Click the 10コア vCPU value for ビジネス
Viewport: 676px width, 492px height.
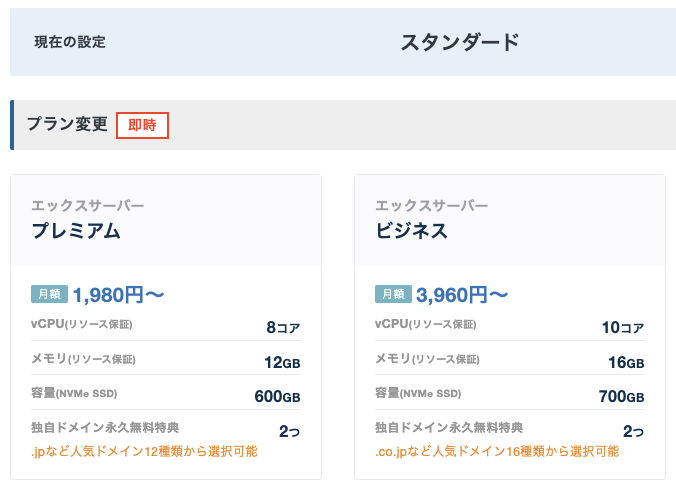coord(623,327)
